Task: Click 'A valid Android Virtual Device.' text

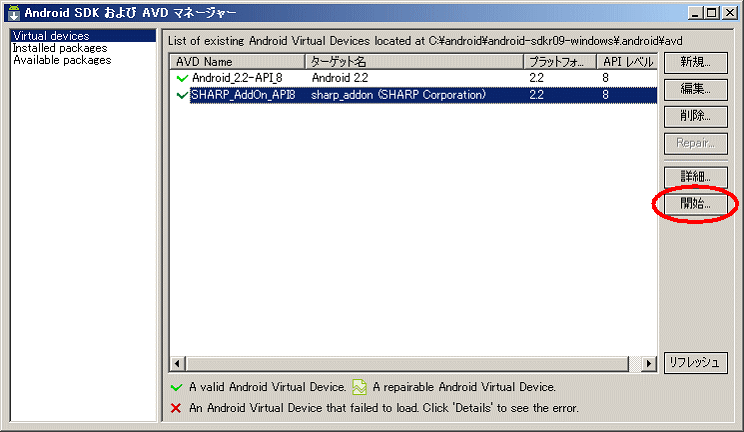Action: 268,387
